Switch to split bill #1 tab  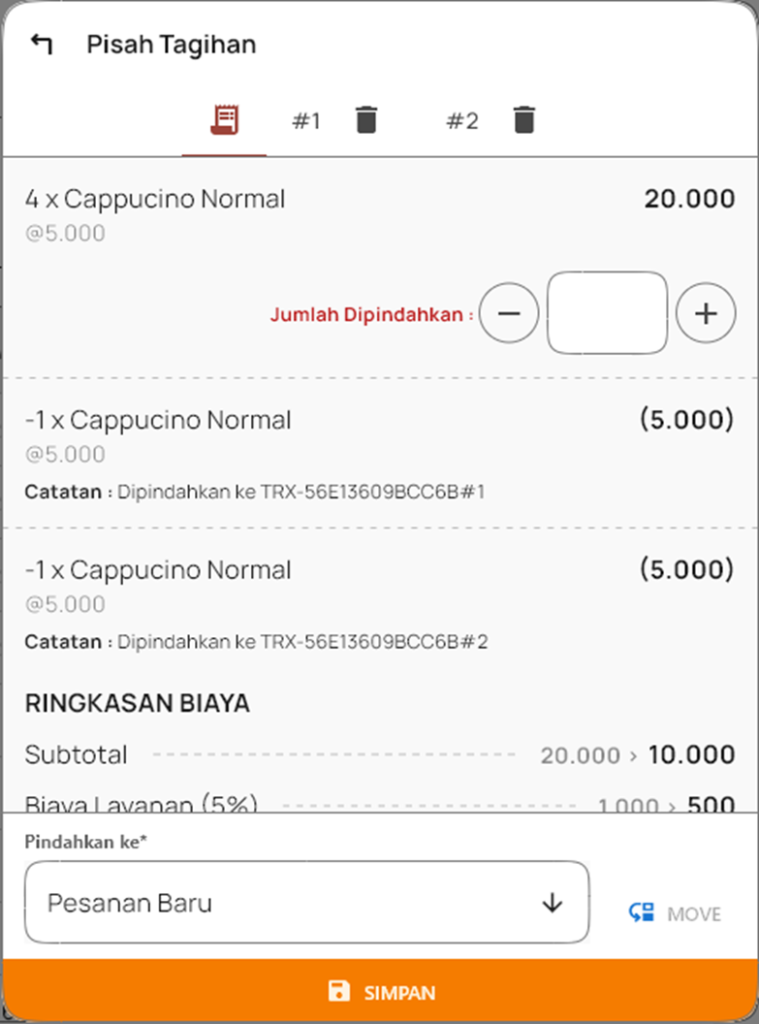tap(305, 121)
